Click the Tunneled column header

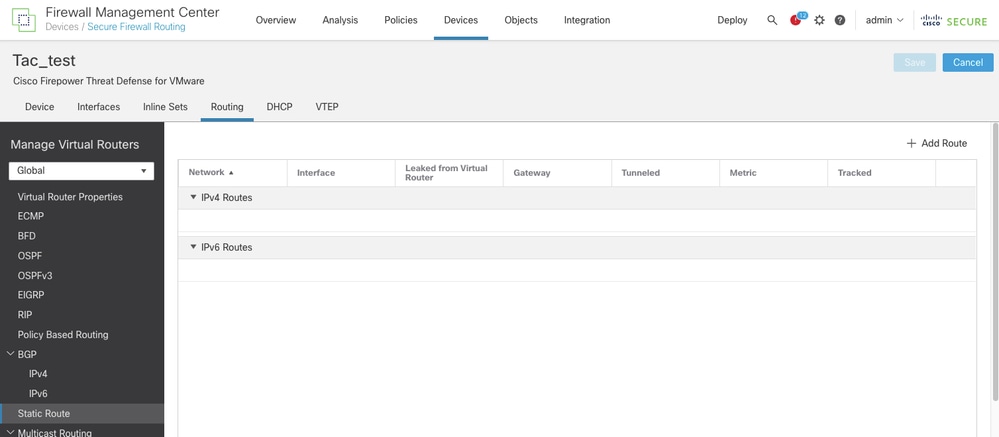point(641,173)
